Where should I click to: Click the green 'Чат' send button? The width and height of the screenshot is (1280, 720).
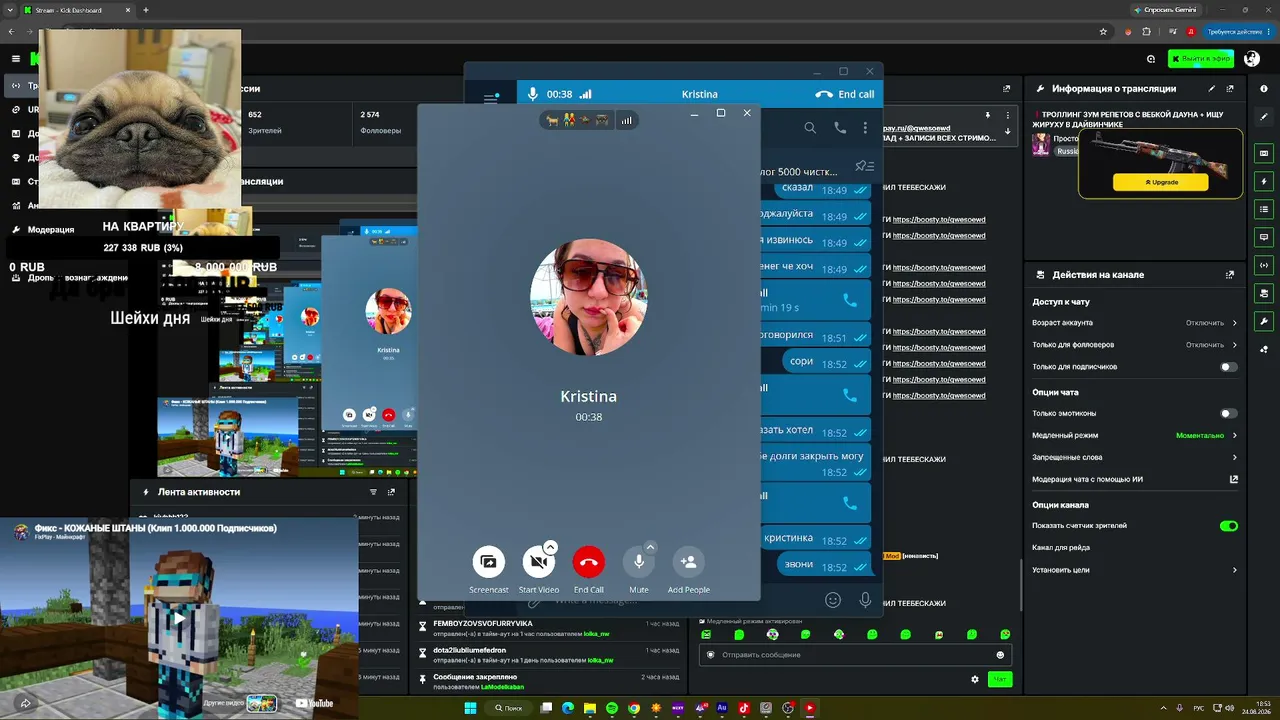click(x=999, y=679)
